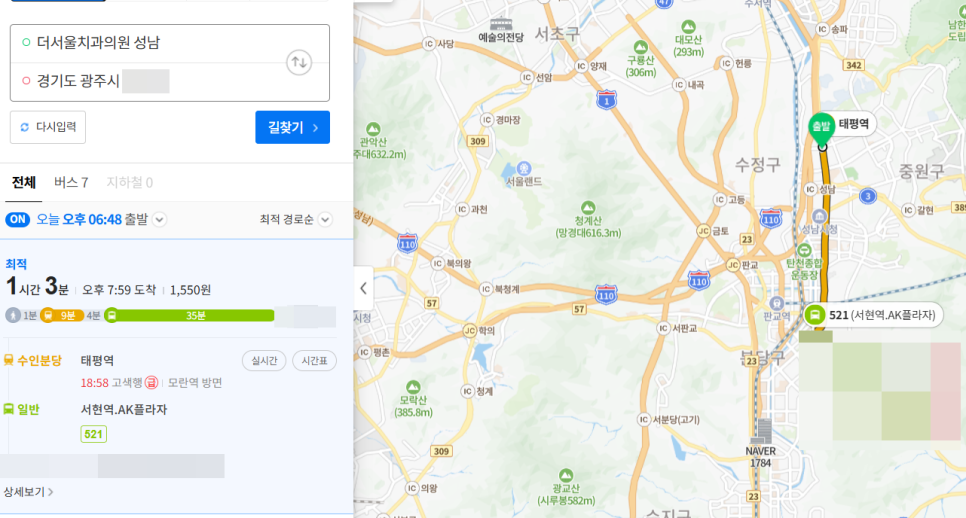The width and height of the screenshot is (966, 518).
Task: Open the 최적 경로순 sort dropdown
Action: (x=294, y=220)
